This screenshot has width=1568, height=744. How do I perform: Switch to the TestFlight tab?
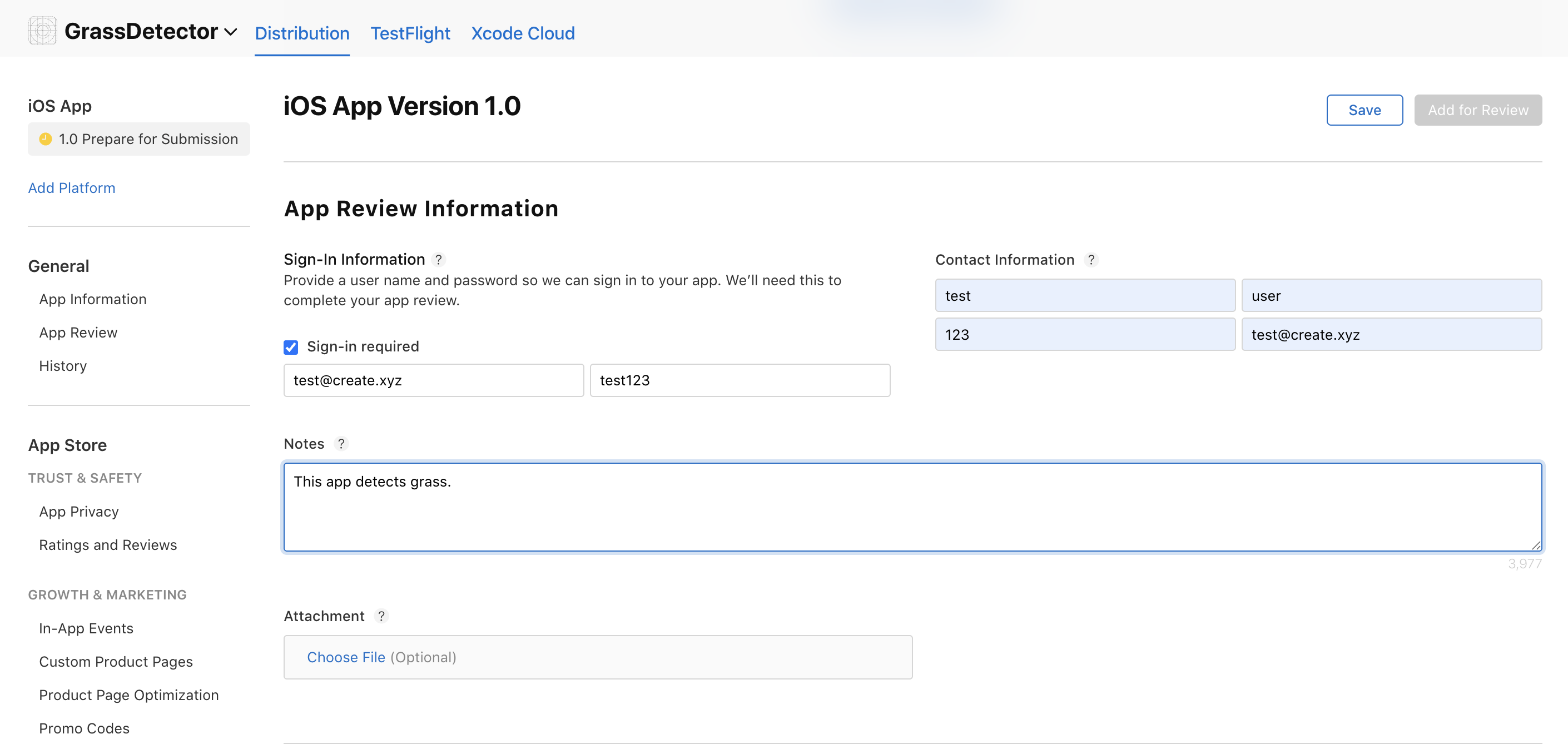point(410,33)
